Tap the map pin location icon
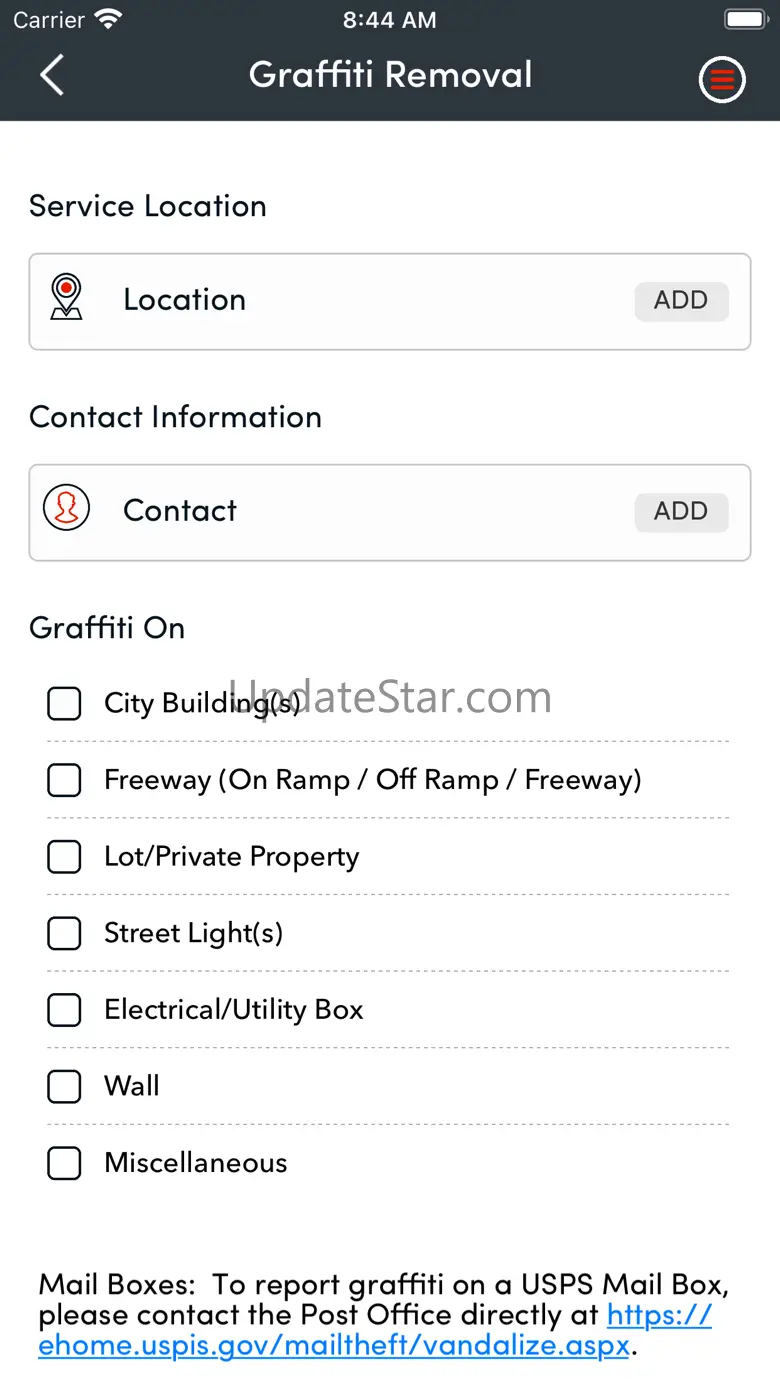This screenshot has width=780, height=1387. [x=66, y=298]
